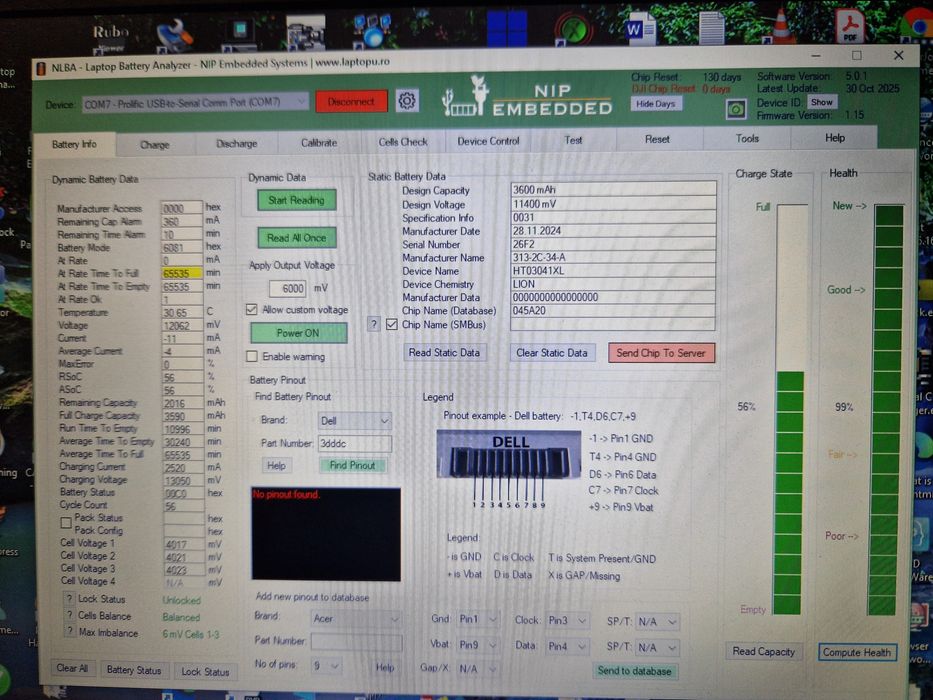The width and height of the screenshot is (933, 700).
Task: Click the question mark beside Max Imbalance
Action: pos(70,632)
